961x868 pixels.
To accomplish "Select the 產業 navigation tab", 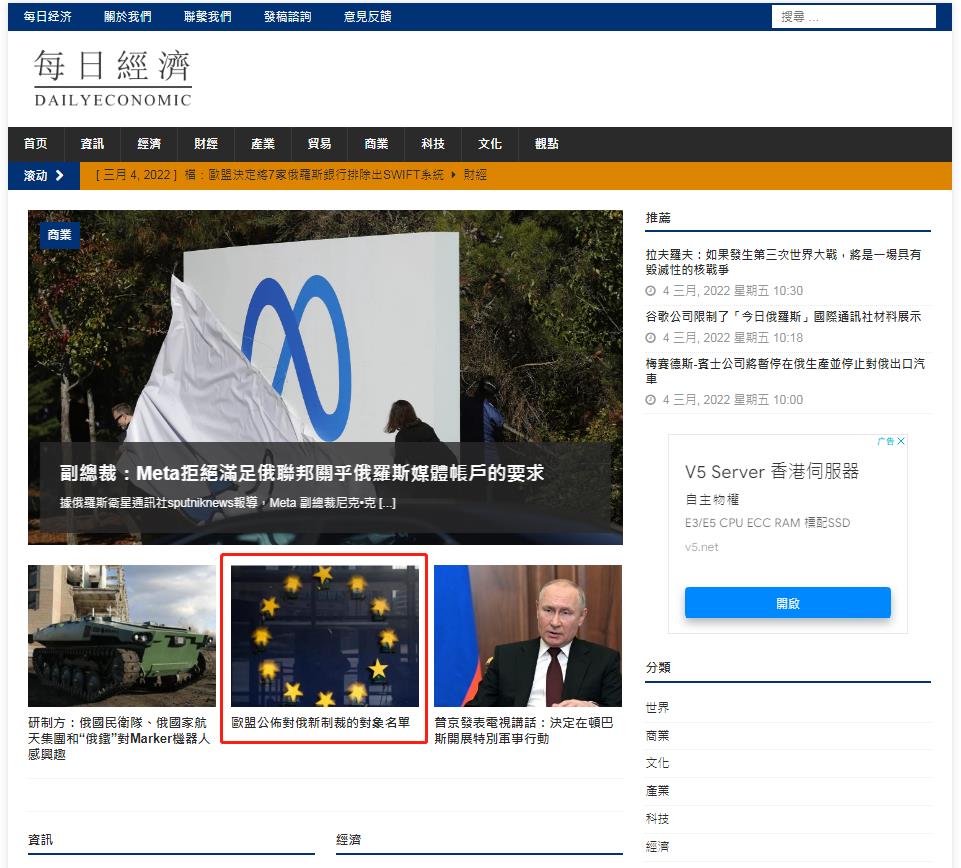I will tap(263, 144).
